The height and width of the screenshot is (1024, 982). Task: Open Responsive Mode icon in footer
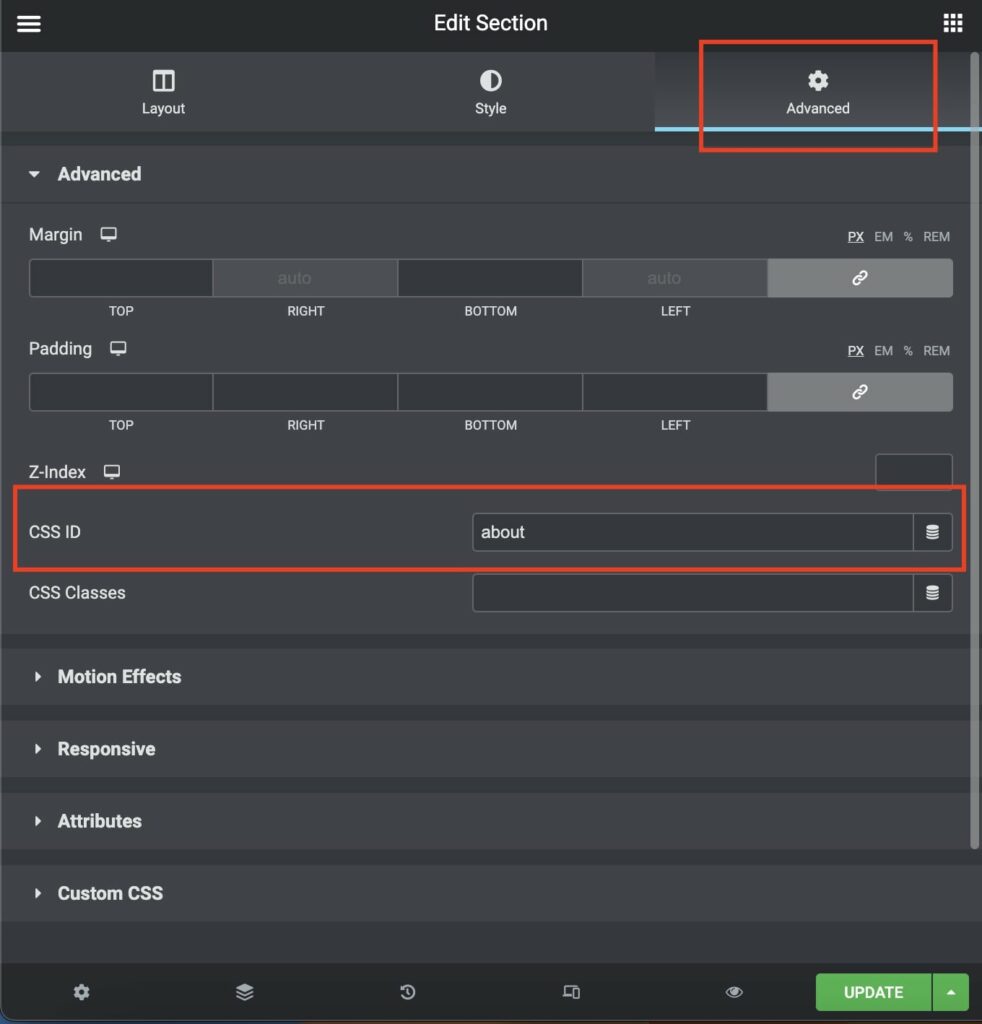click(x=571, y=992)
